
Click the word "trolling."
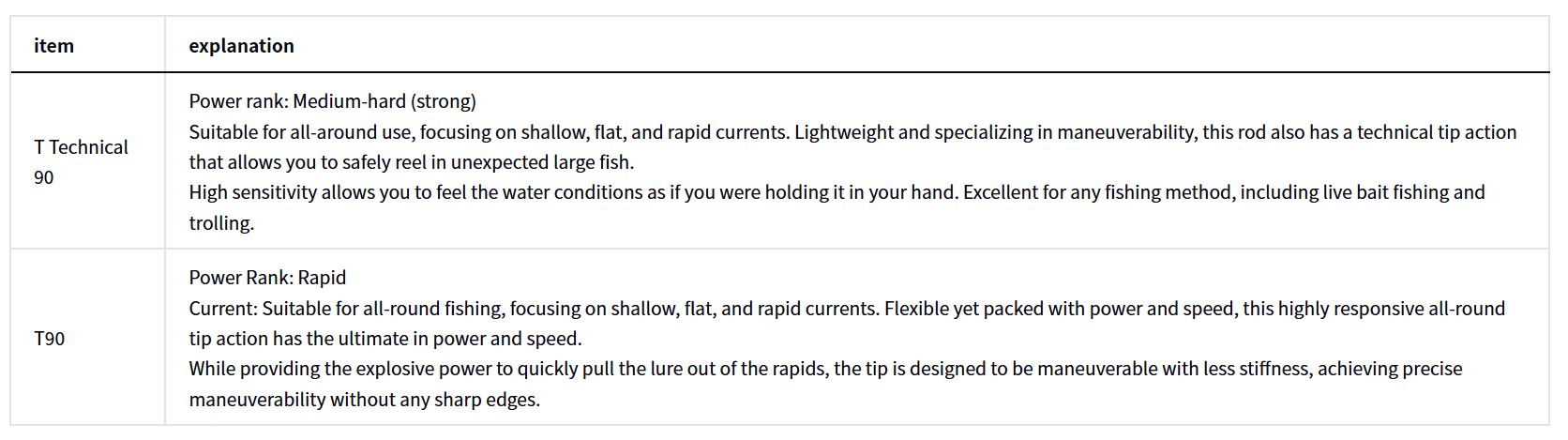tap(221, 223)
